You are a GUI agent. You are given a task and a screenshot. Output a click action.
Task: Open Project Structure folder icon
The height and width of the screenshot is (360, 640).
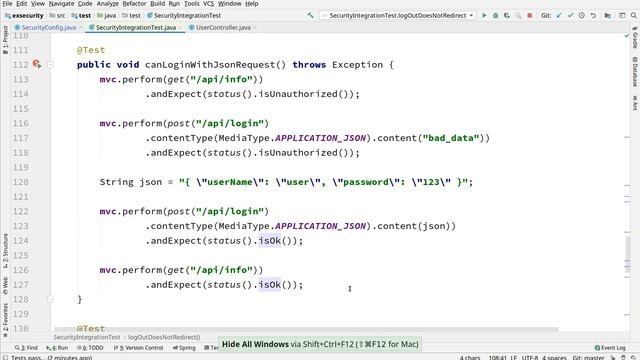(x=608, y=16)
